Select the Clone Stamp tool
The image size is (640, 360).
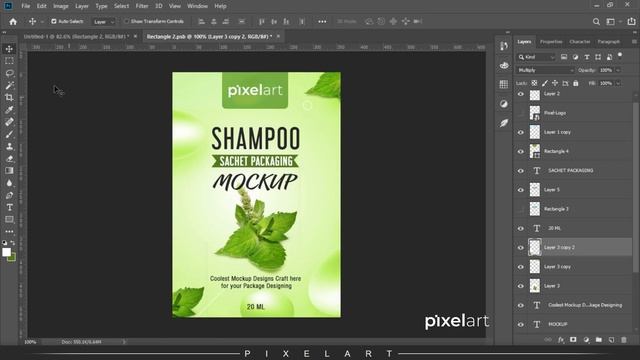9,146
